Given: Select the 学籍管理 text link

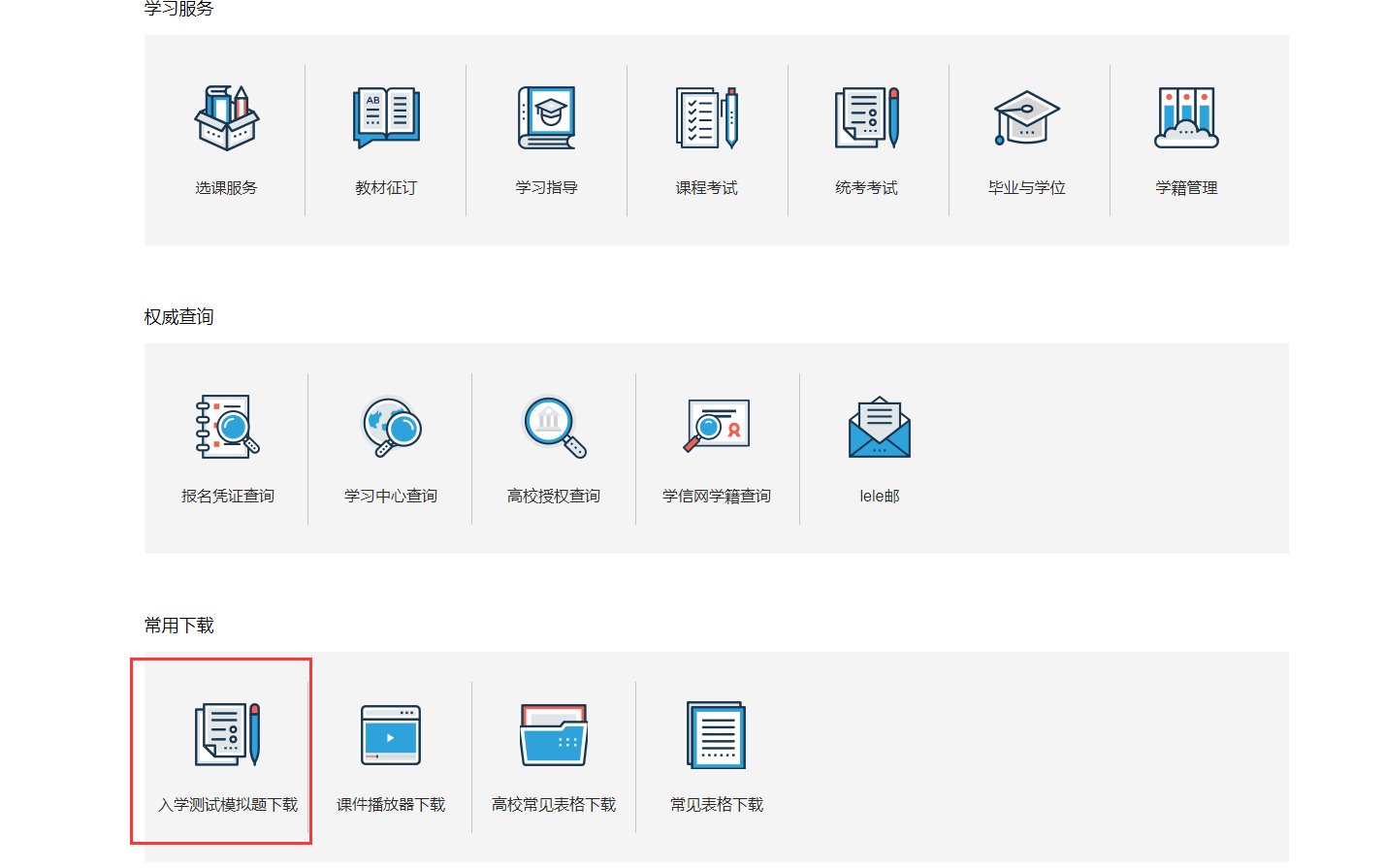Looking at the screenshot, I should 1186,188.
